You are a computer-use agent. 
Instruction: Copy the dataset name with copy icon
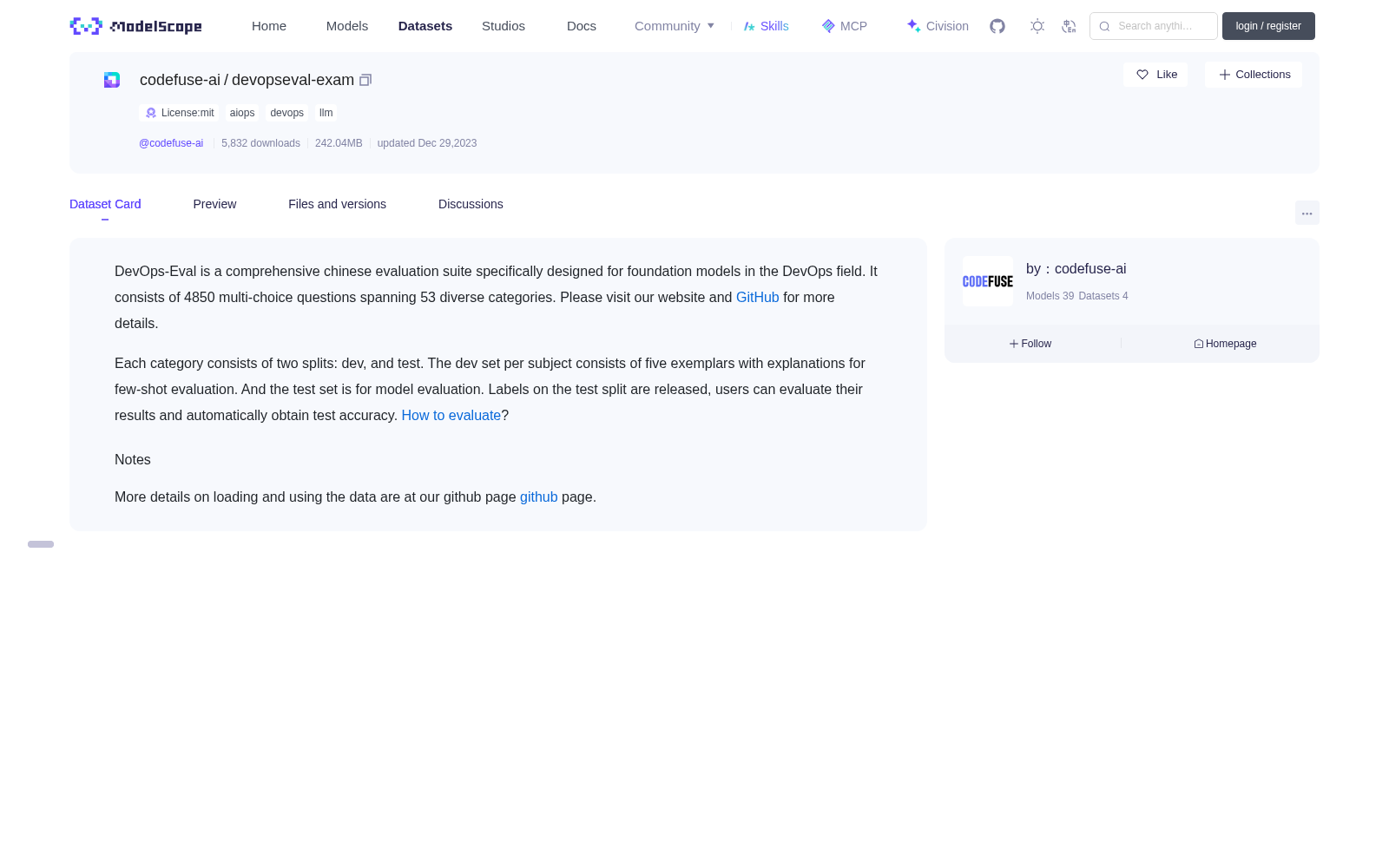pos(365,80)
